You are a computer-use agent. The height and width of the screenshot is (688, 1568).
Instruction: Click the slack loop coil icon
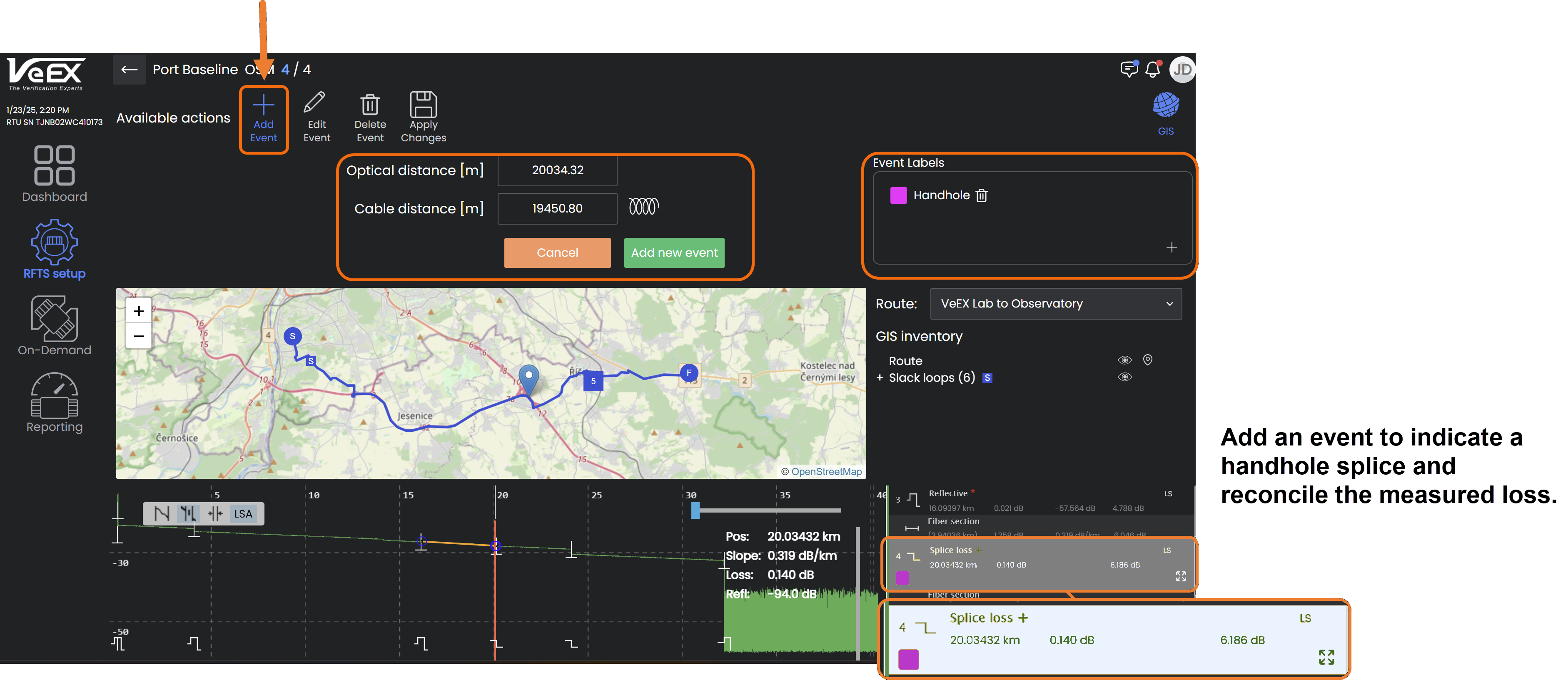[x=643, y=207]
